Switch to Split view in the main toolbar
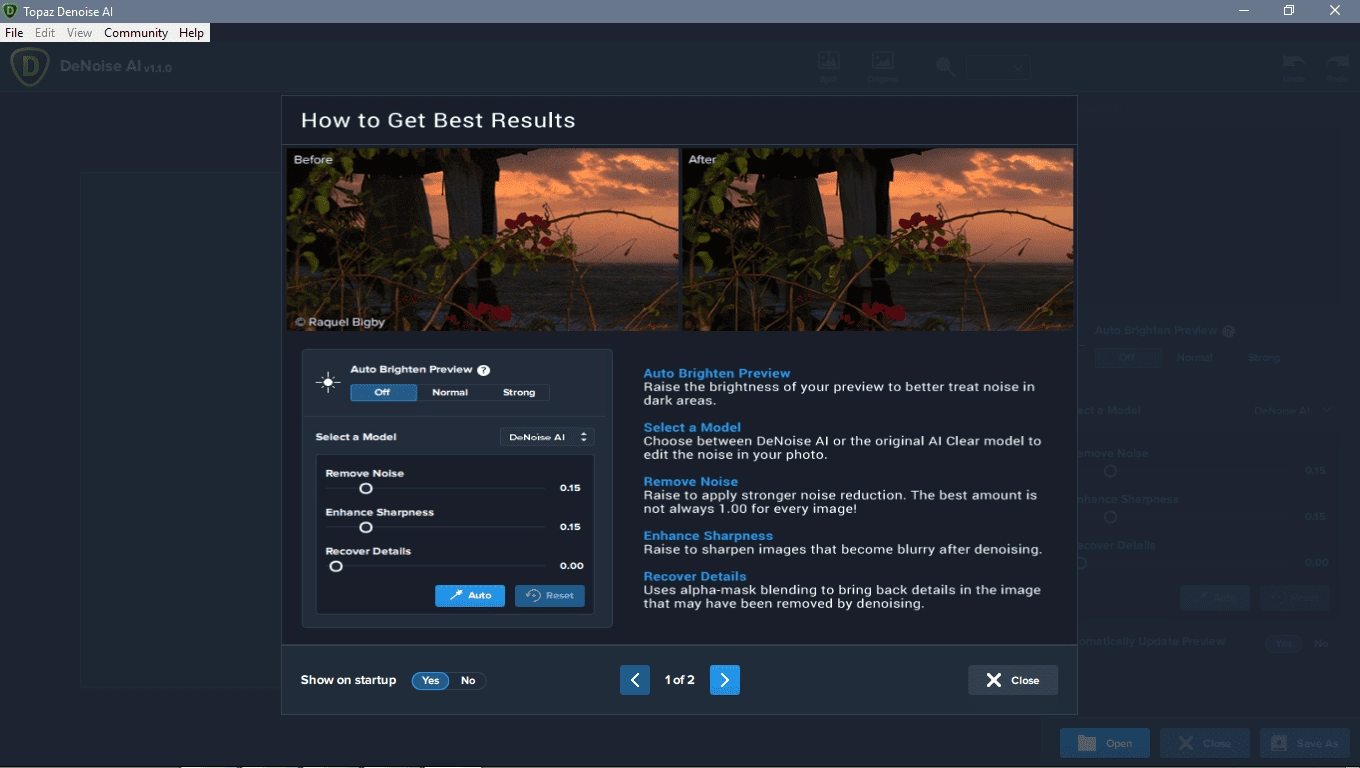1360x768 pixels. click(828, 67)
